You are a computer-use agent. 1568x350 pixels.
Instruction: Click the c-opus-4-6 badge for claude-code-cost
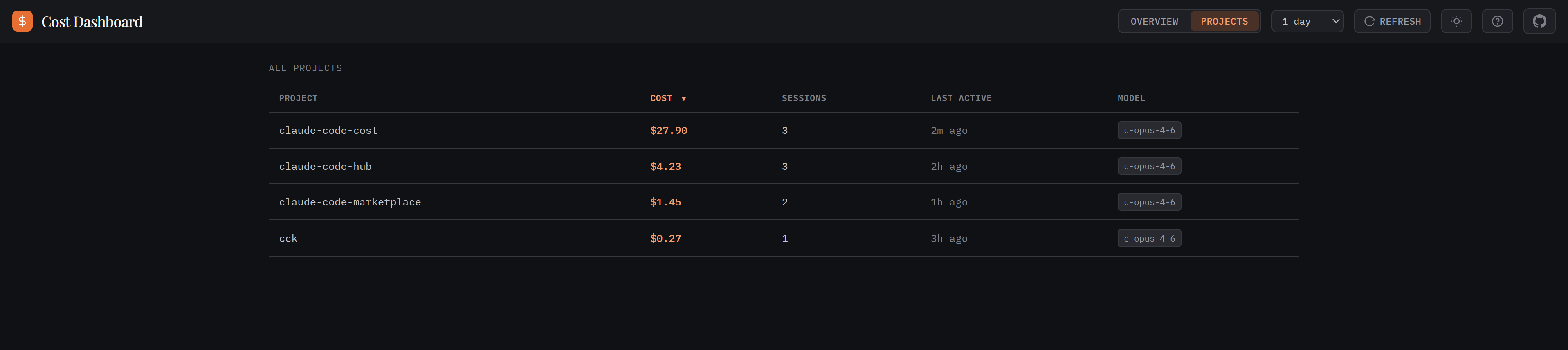pyautogui.click(x=1149, y=131)
